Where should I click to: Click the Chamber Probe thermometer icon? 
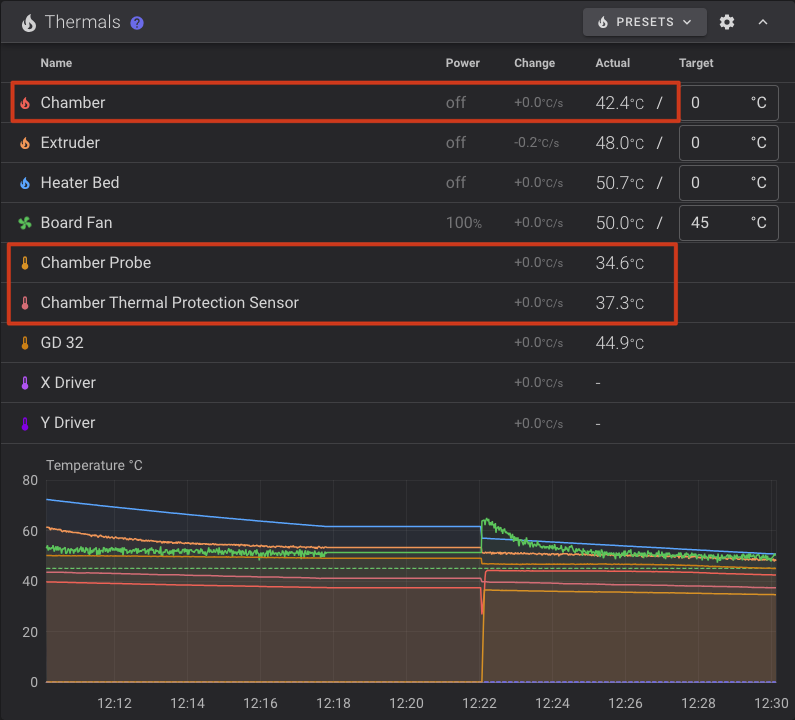pyautogui.click(x=25, y=263)
